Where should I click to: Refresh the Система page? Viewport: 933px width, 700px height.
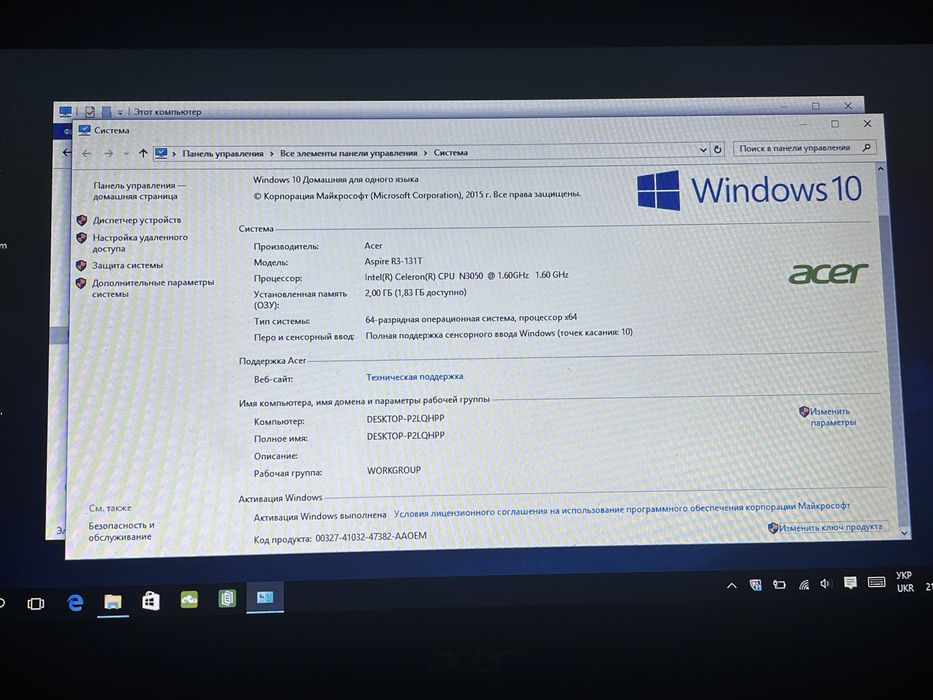[x=718, y=149]
